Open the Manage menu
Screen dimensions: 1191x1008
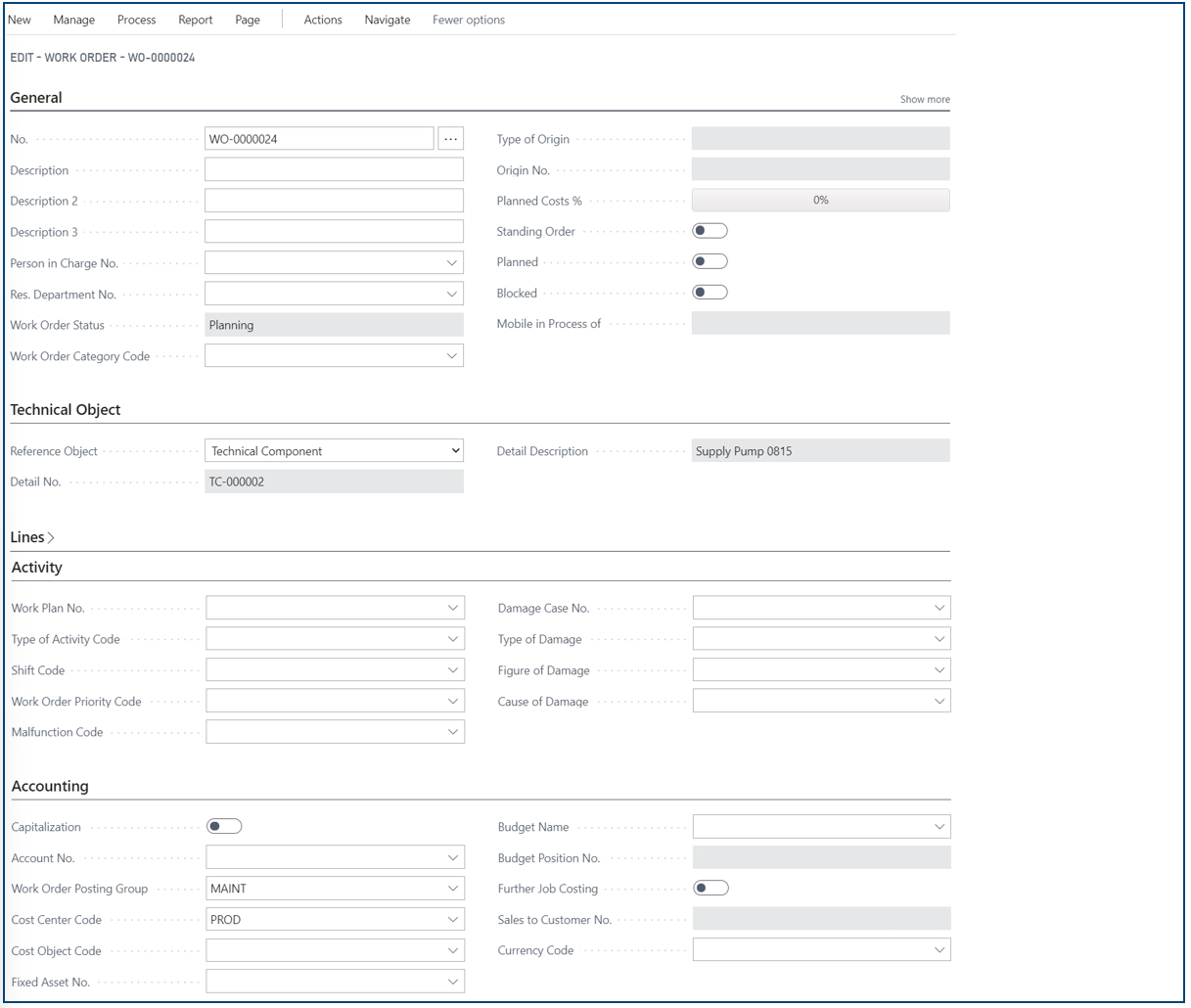click(74, 20)
